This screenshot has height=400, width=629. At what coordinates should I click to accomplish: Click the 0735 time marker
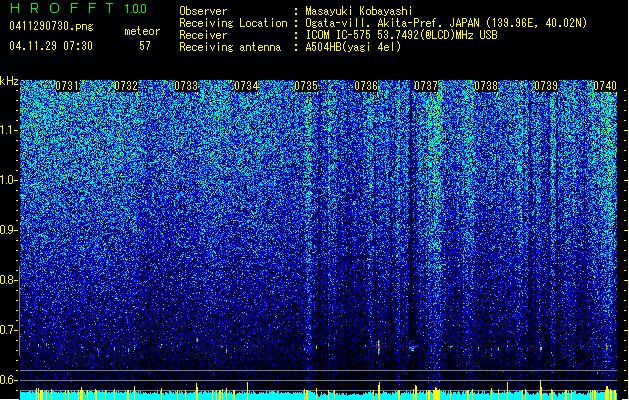[306, 86]
